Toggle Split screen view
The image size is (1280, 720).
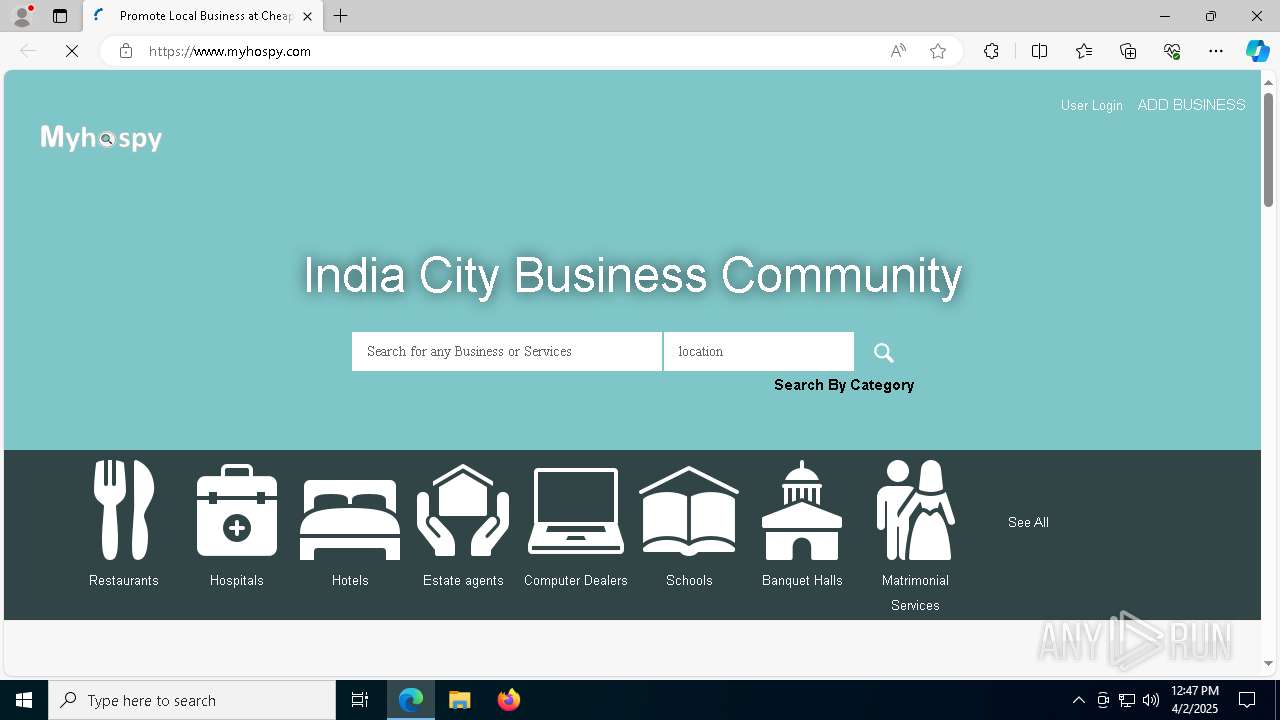tap(1039, 51)
